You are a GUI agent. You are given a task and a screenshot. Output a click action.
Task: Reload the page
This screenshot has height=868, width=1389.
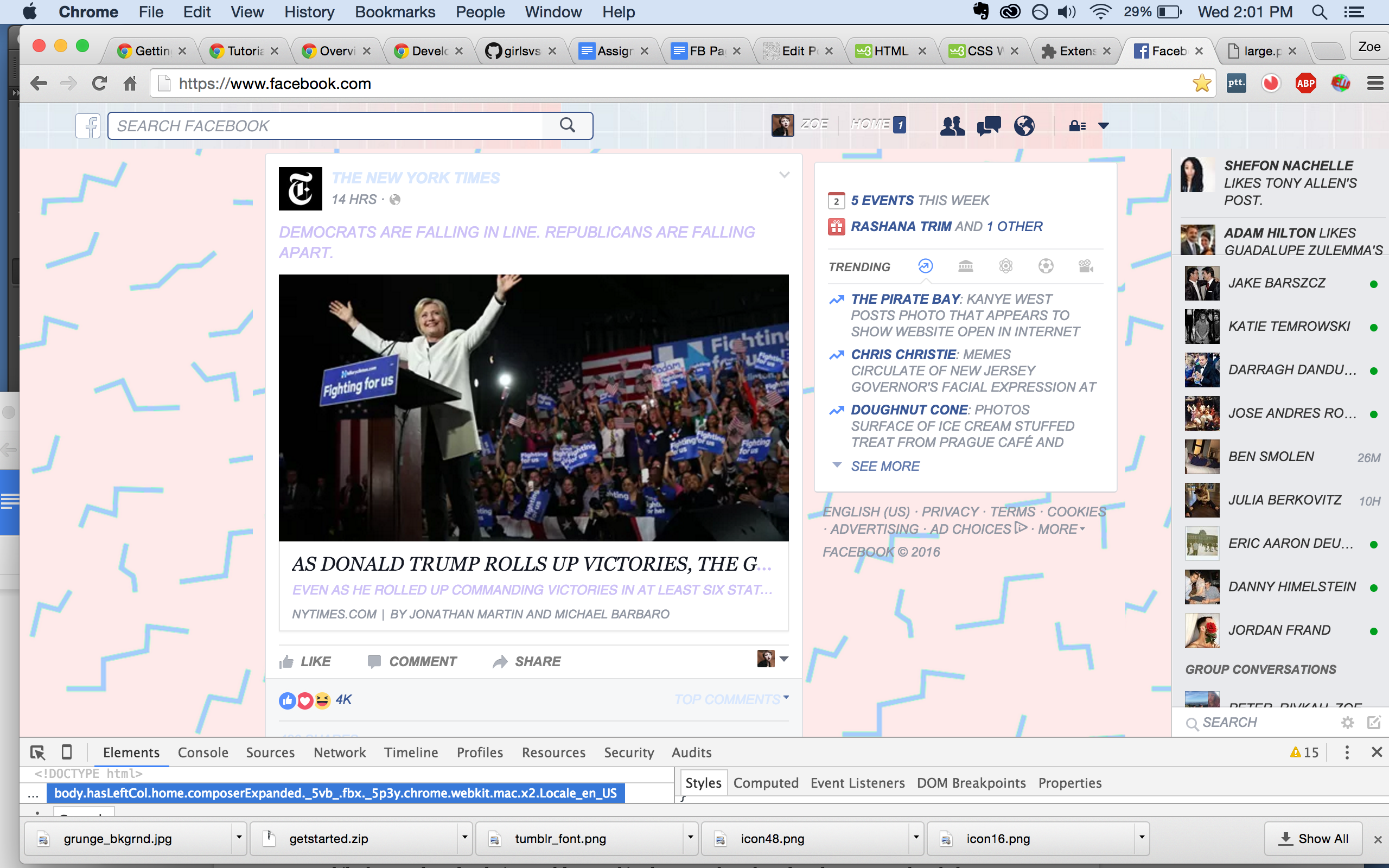coord(99,83)
